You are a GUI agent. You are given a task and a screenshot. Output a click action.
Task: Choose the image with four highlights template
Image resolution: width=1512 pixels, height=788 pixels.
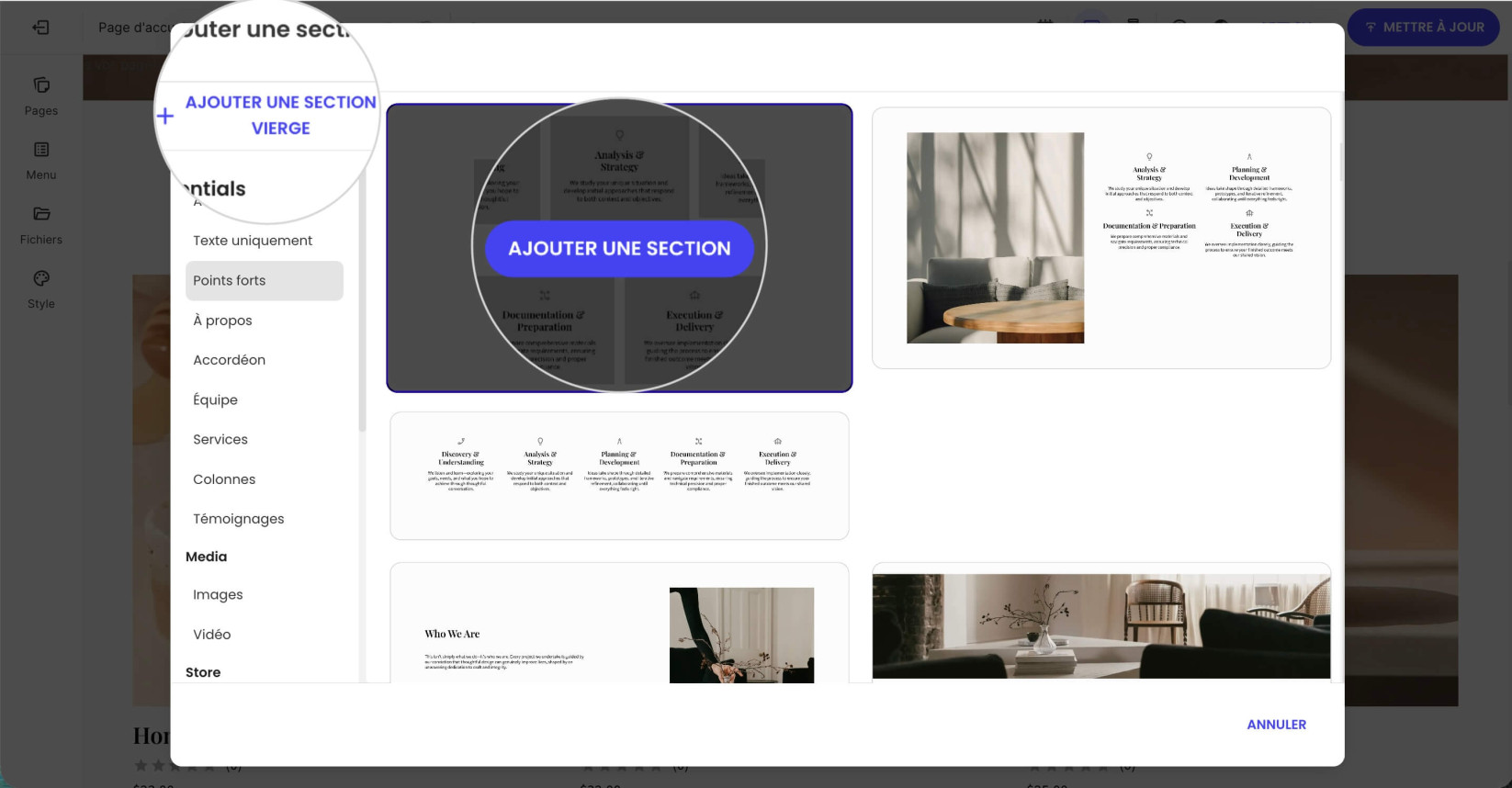[1101, 238]
